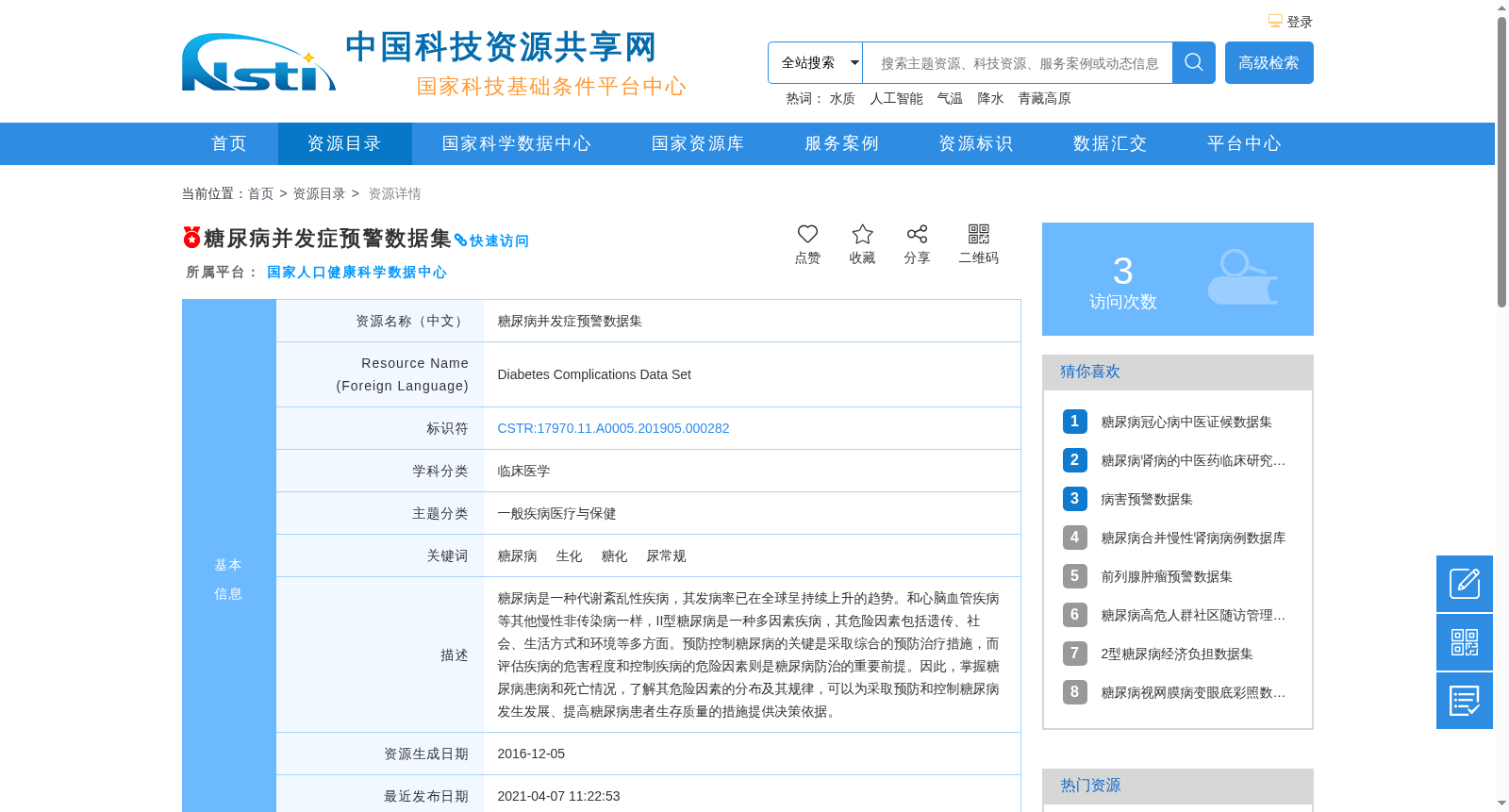Open the 国家资源库 navigation tab
The width and height of the screenshot is (1509, 812).
click(698, 143)
